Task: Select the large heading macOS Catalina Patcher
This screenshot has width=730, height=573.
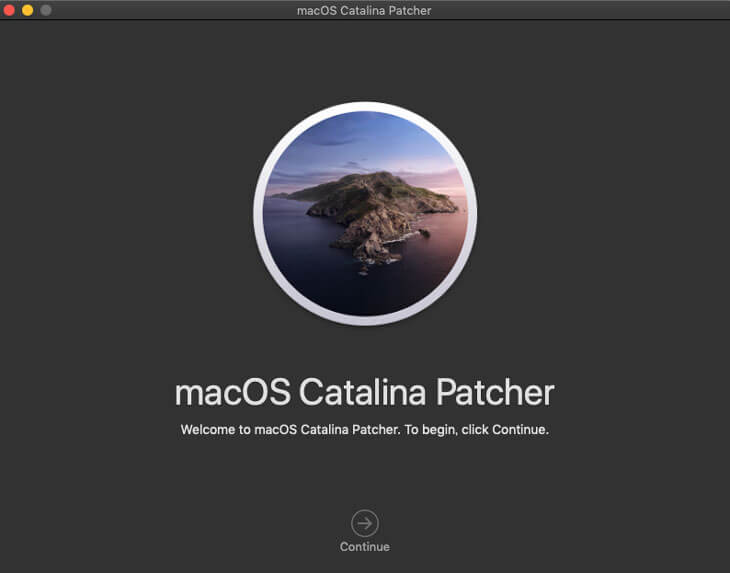Action: coord(364,392)
